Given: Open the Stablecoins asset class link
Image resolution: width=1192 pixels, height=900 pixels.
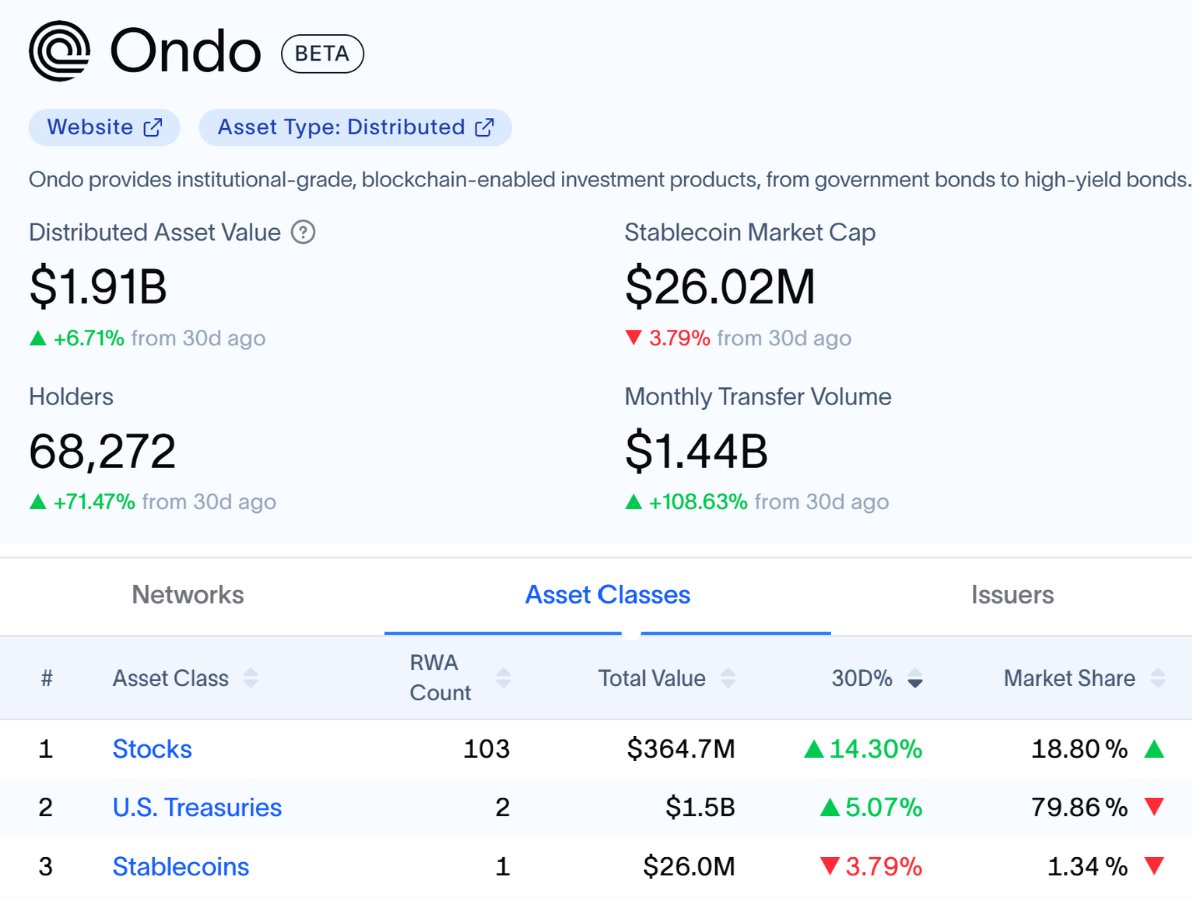Looking at the screenshot, I should (181, 867).
